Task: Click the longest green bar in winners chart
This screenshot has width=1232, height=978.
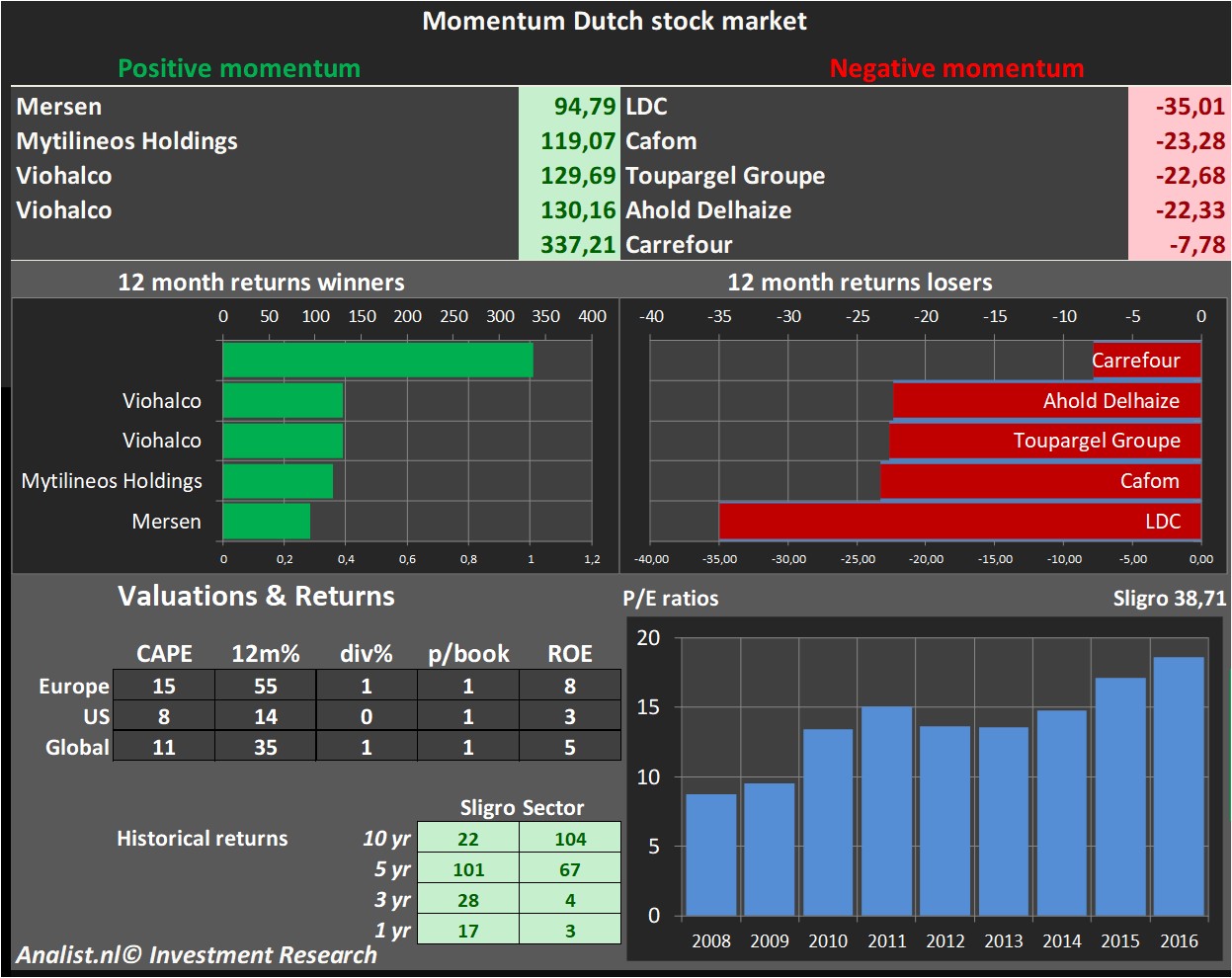Action: pyautogui.click(x=377, y=360)
